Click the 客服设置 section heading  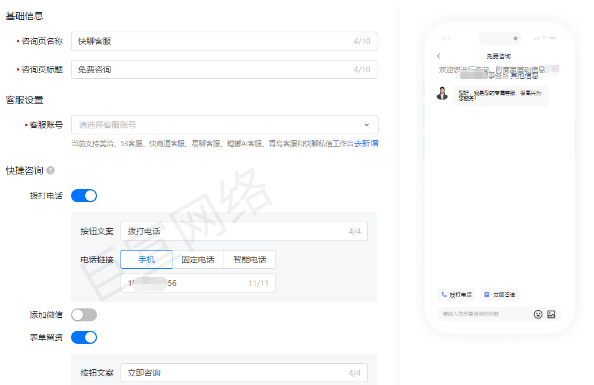coord(24,100)
